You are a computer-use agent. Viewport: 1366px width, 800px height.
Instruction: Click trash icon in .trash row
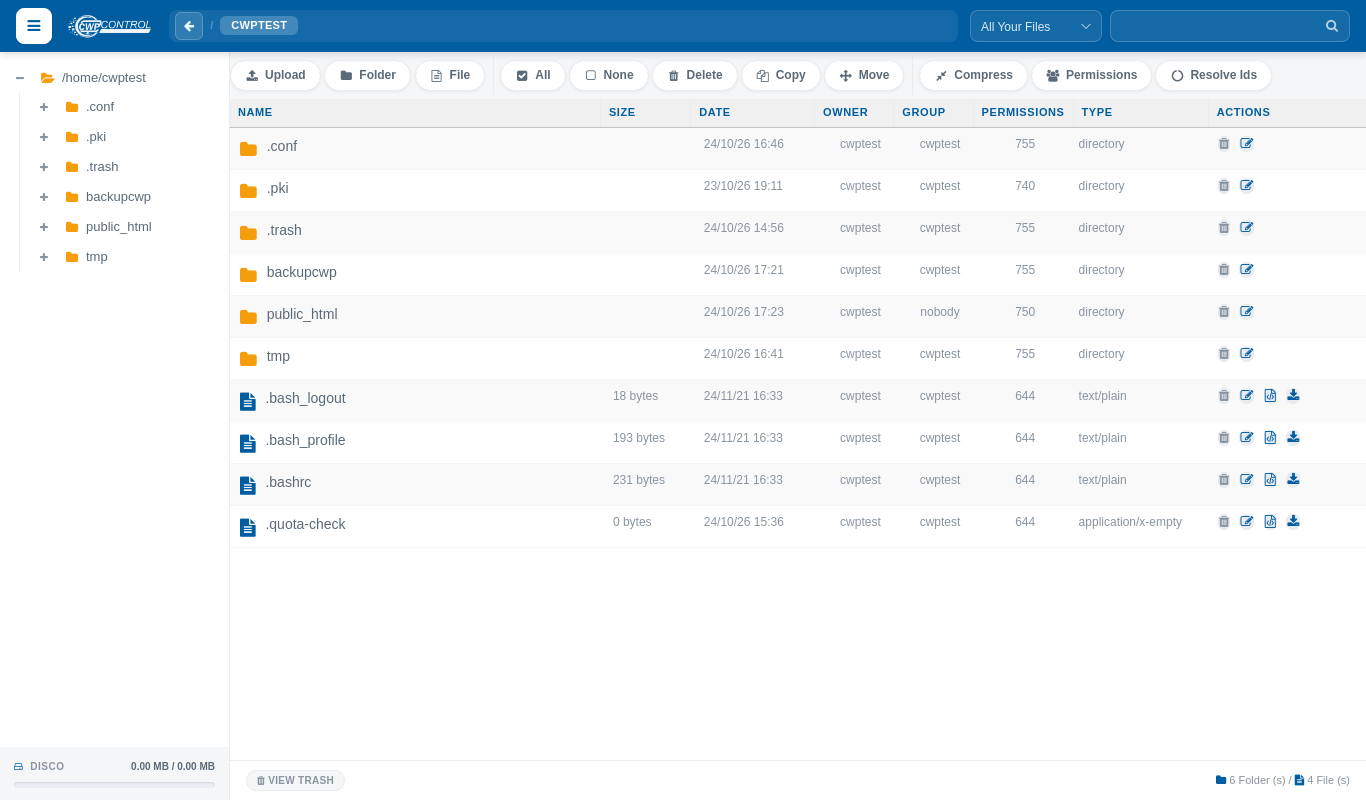1224,228
